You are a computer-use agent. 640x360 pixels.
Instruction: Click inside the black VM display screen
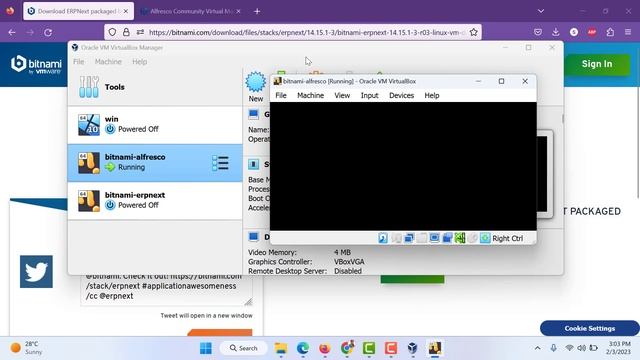[x=403, y=166]
